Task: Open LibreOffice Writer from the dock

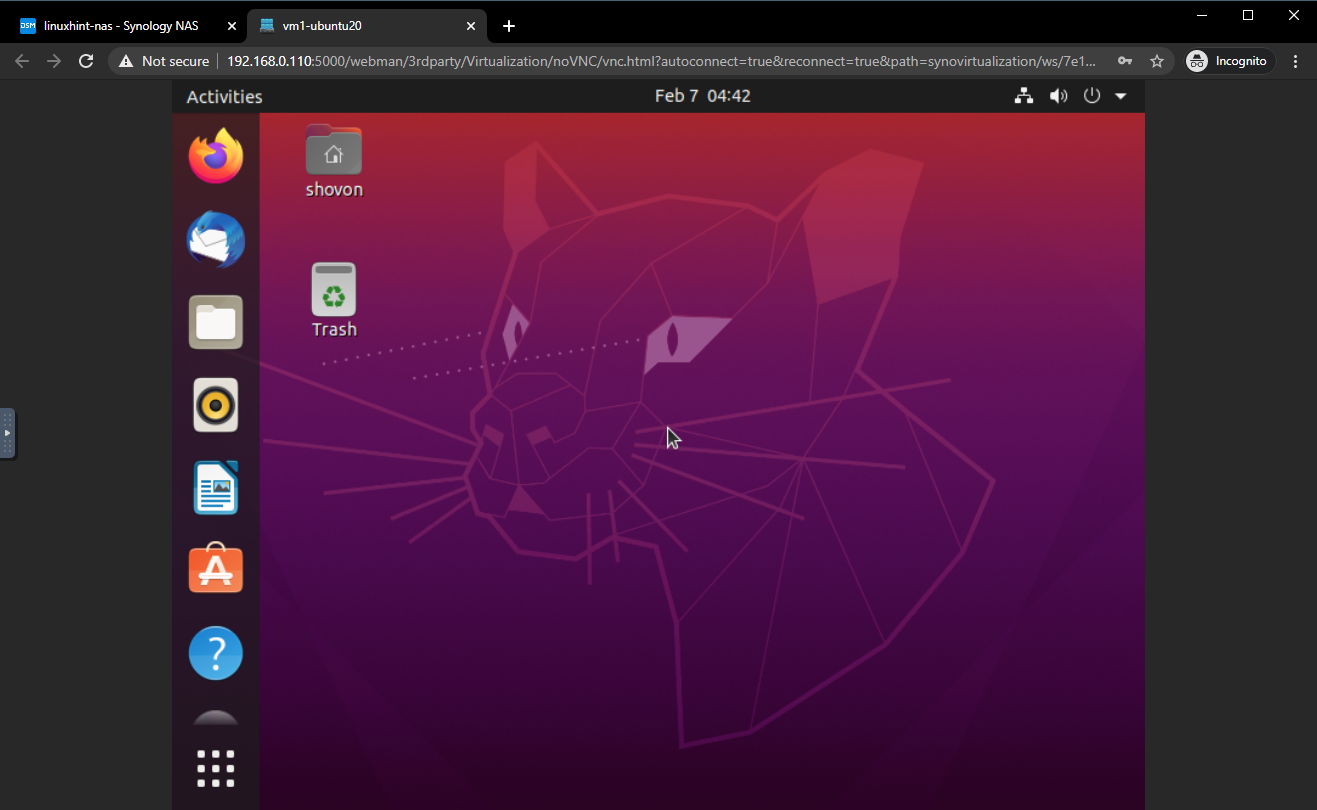Action: [x=216, y=488]
